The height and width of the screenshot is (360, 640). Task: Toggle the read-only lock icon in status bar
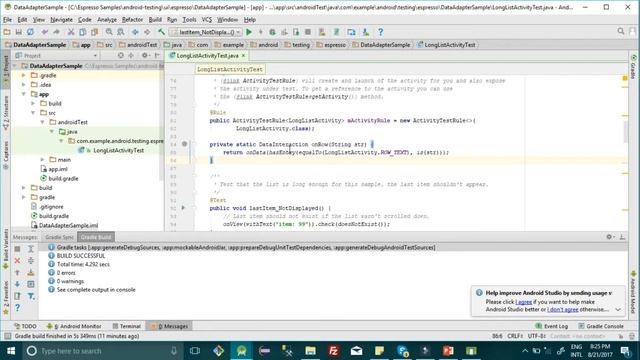621,336
